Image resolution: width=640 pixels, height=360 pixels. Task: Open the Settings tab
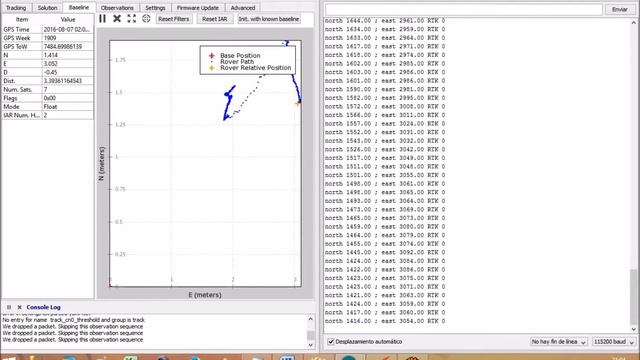point(155,8)
